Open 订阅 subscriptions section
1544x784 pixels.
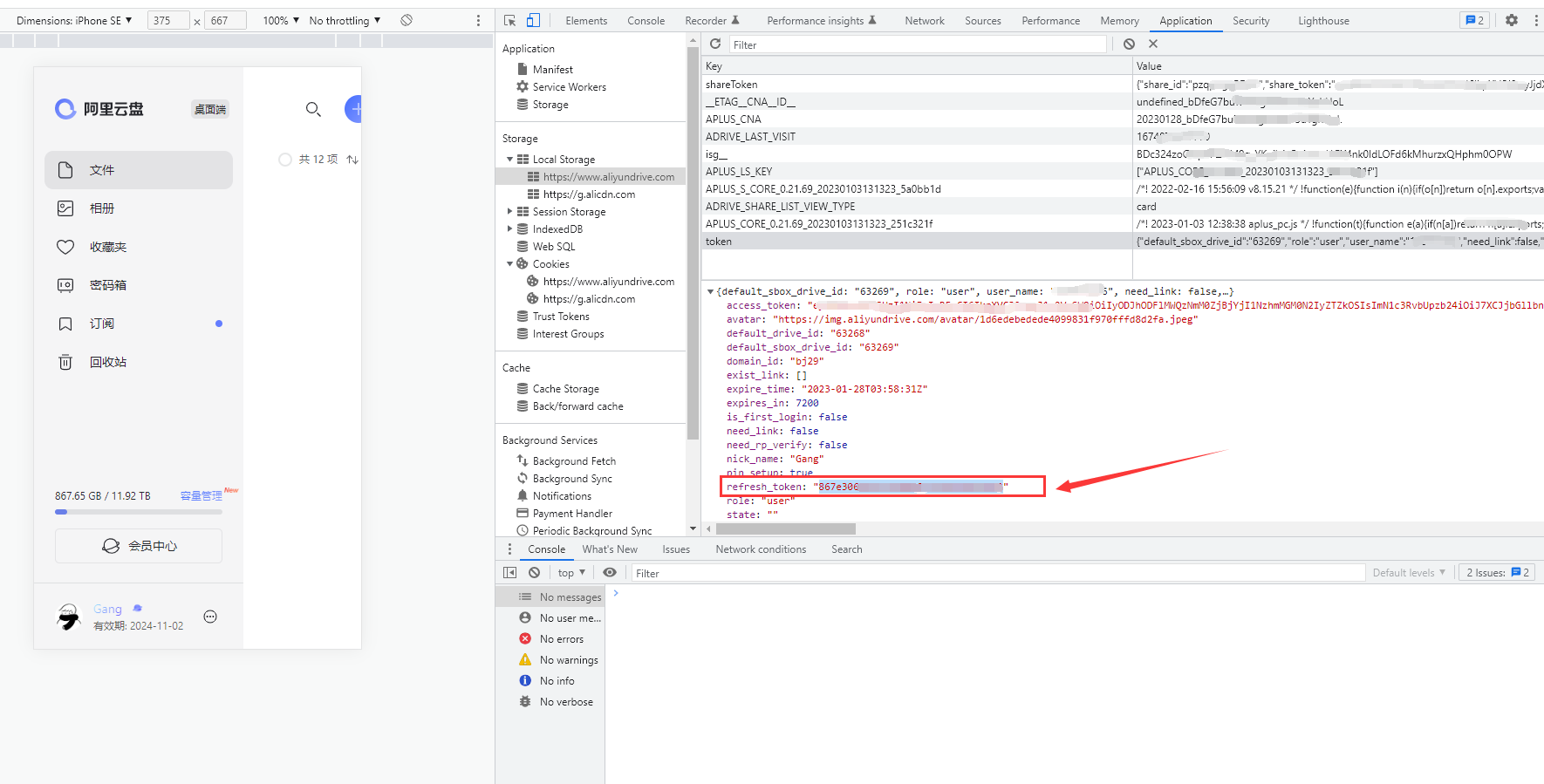click(139, 324)
